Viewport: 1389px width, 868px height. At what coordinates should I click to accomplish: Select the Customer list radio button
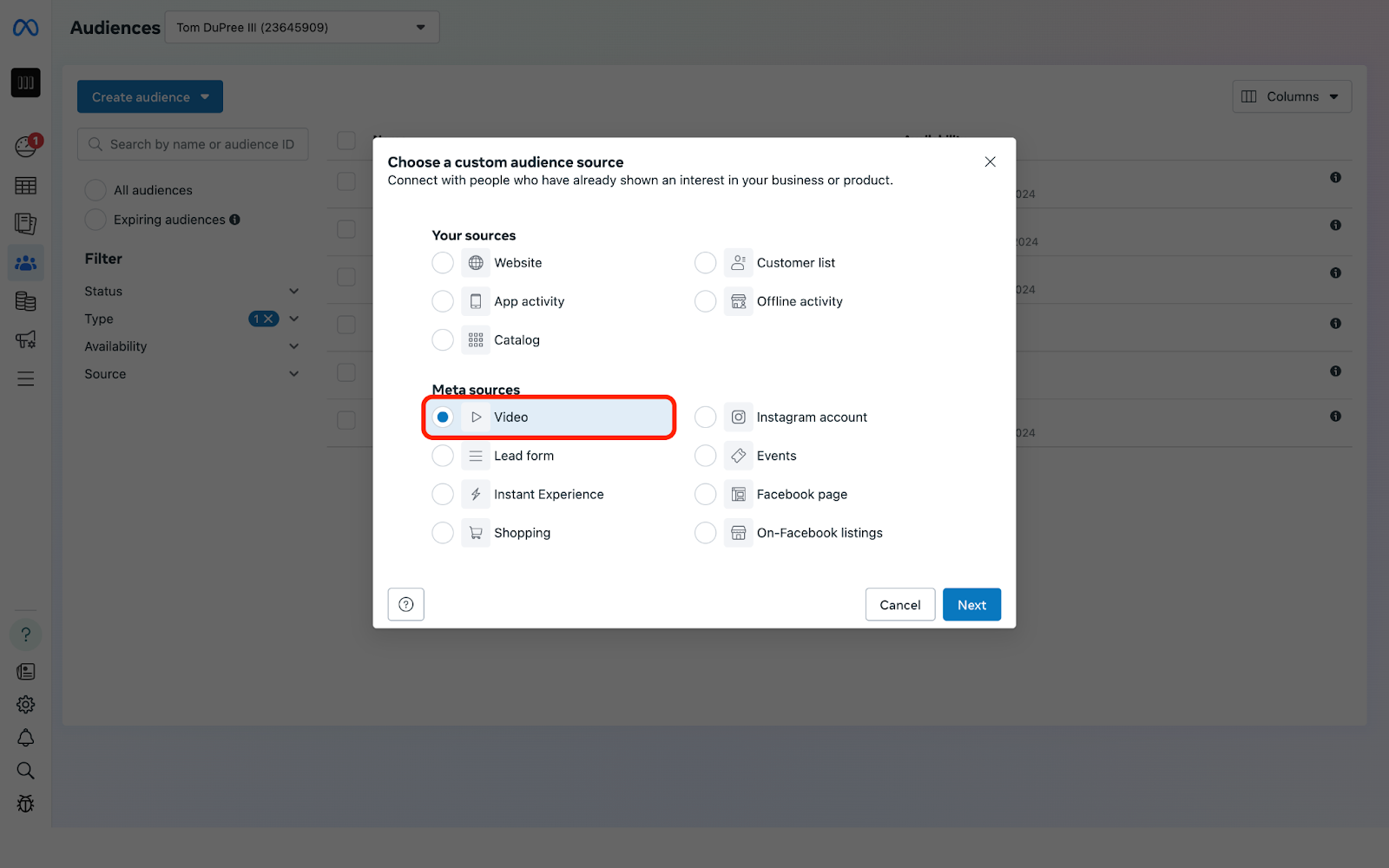pos(705,263)
